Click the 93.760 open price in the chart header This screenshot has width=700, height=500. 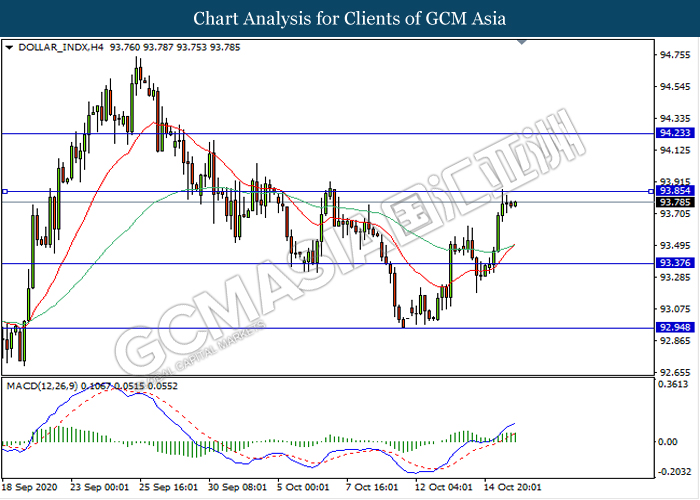tap(125, 47)
